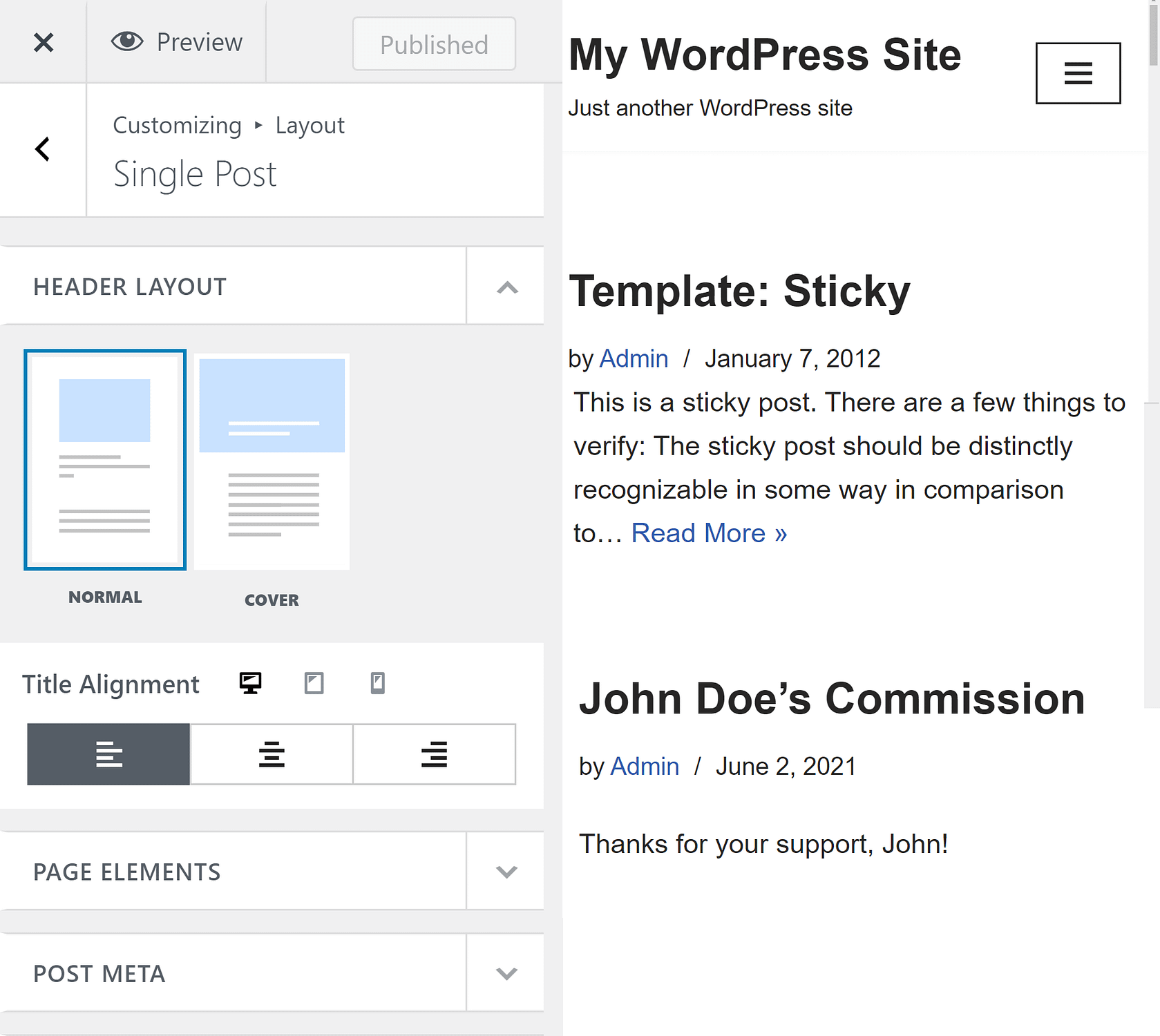Navigate back using the back arrow
Viewport: 1160px width, 1036px height.
point(43,149)
